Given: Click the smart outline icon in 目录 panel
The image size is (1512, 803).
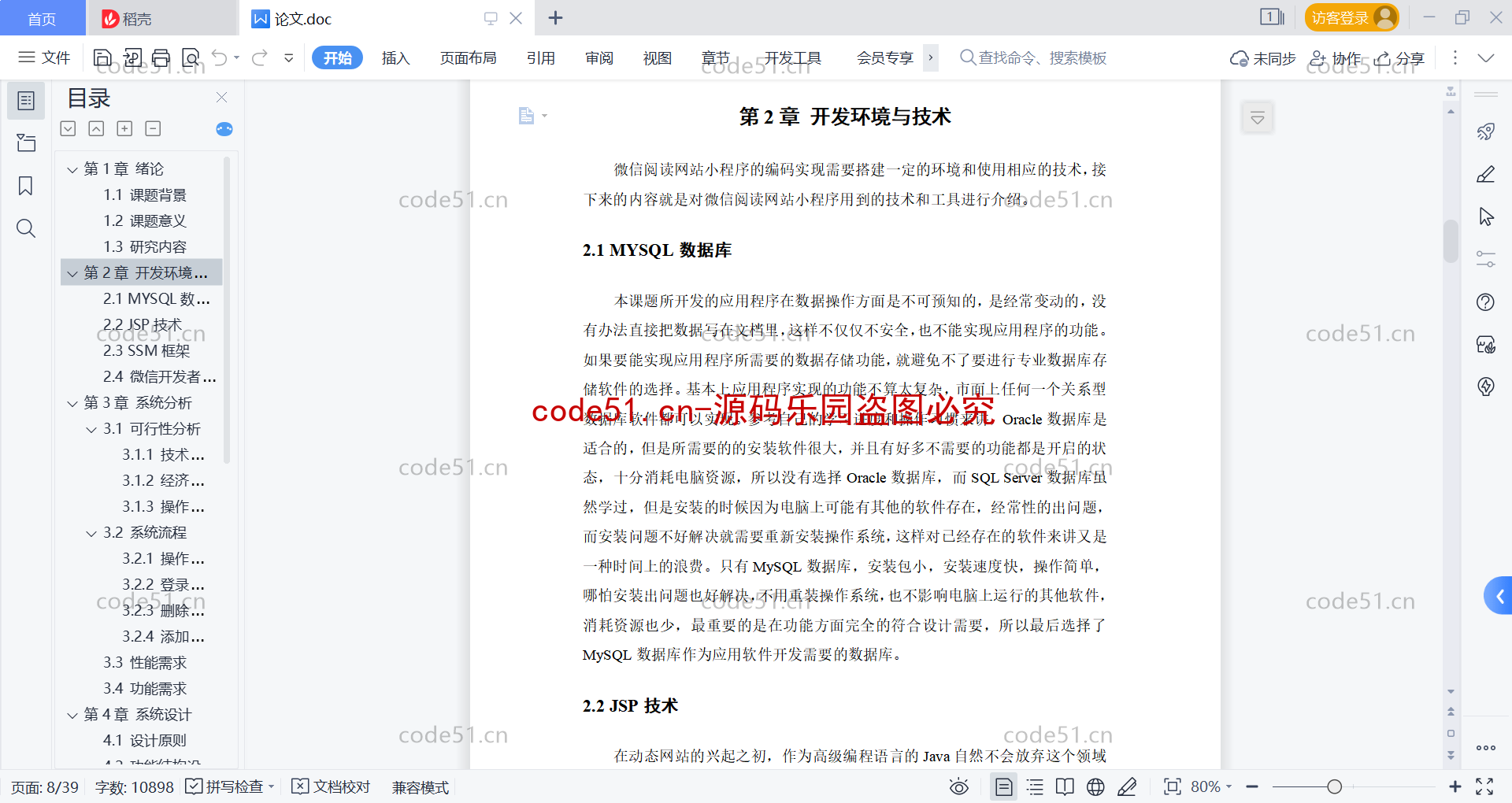Looking at the screenshot, I should tap(224, 128).
